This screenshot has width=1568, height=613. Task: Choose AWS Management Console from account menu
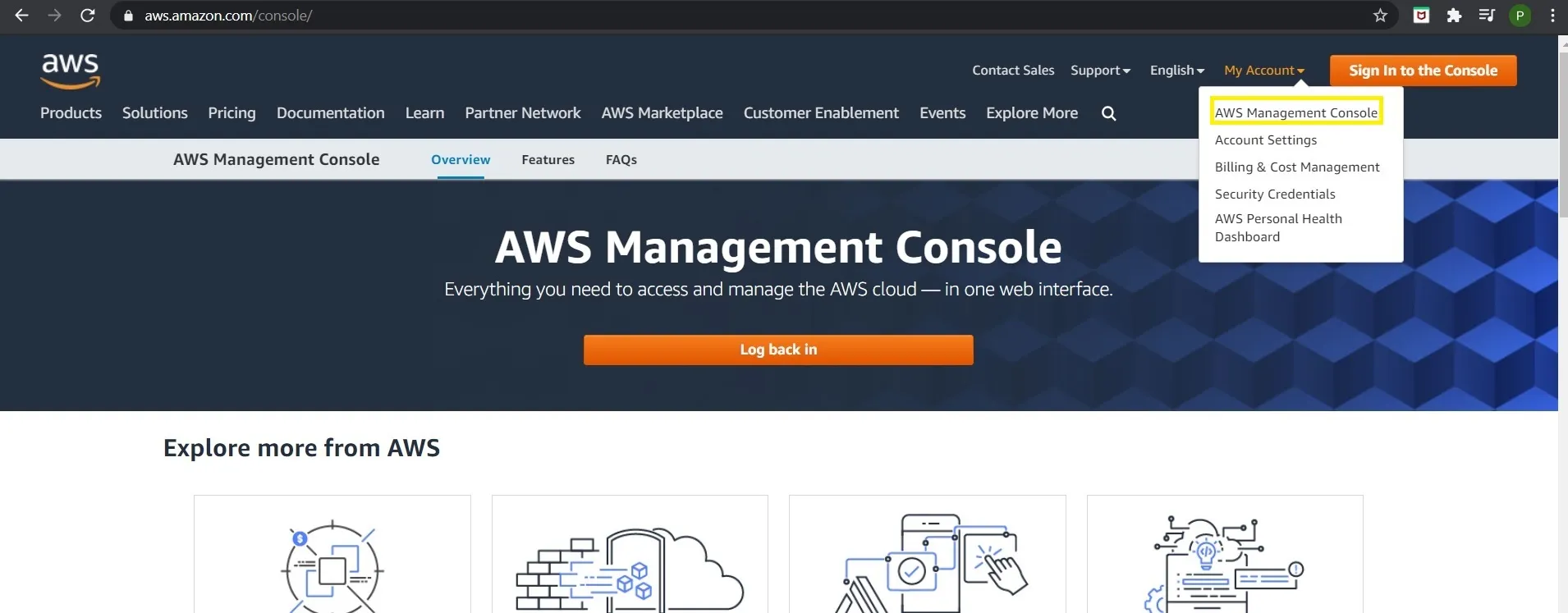coord(1296,112)
